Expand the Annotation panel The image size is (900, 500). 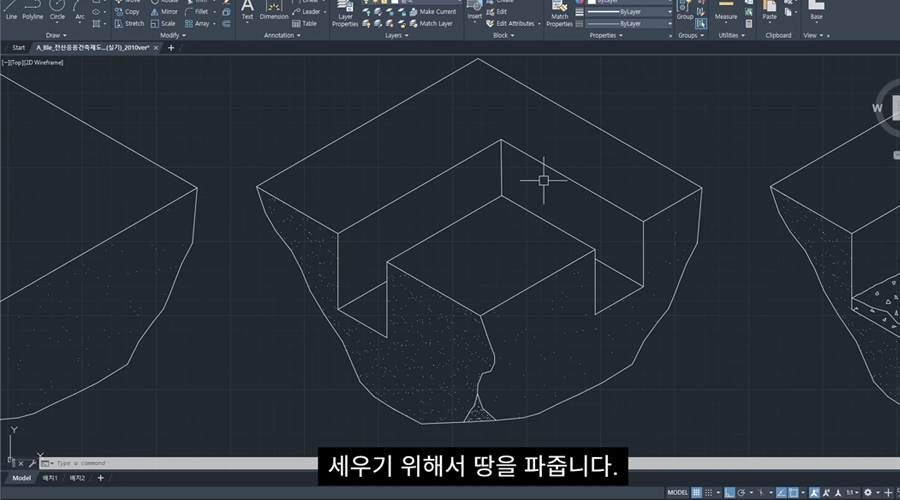[282, 36]
